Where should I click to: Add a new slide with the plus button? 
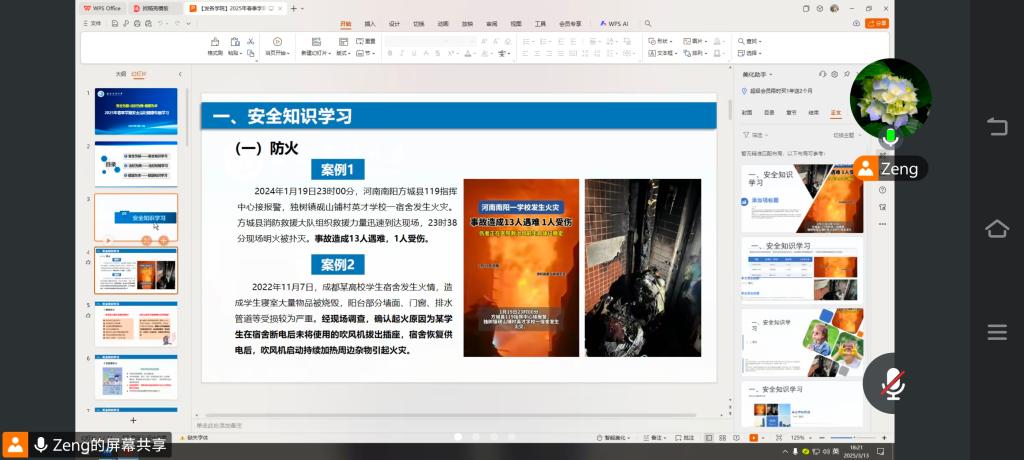pos(133,420)
